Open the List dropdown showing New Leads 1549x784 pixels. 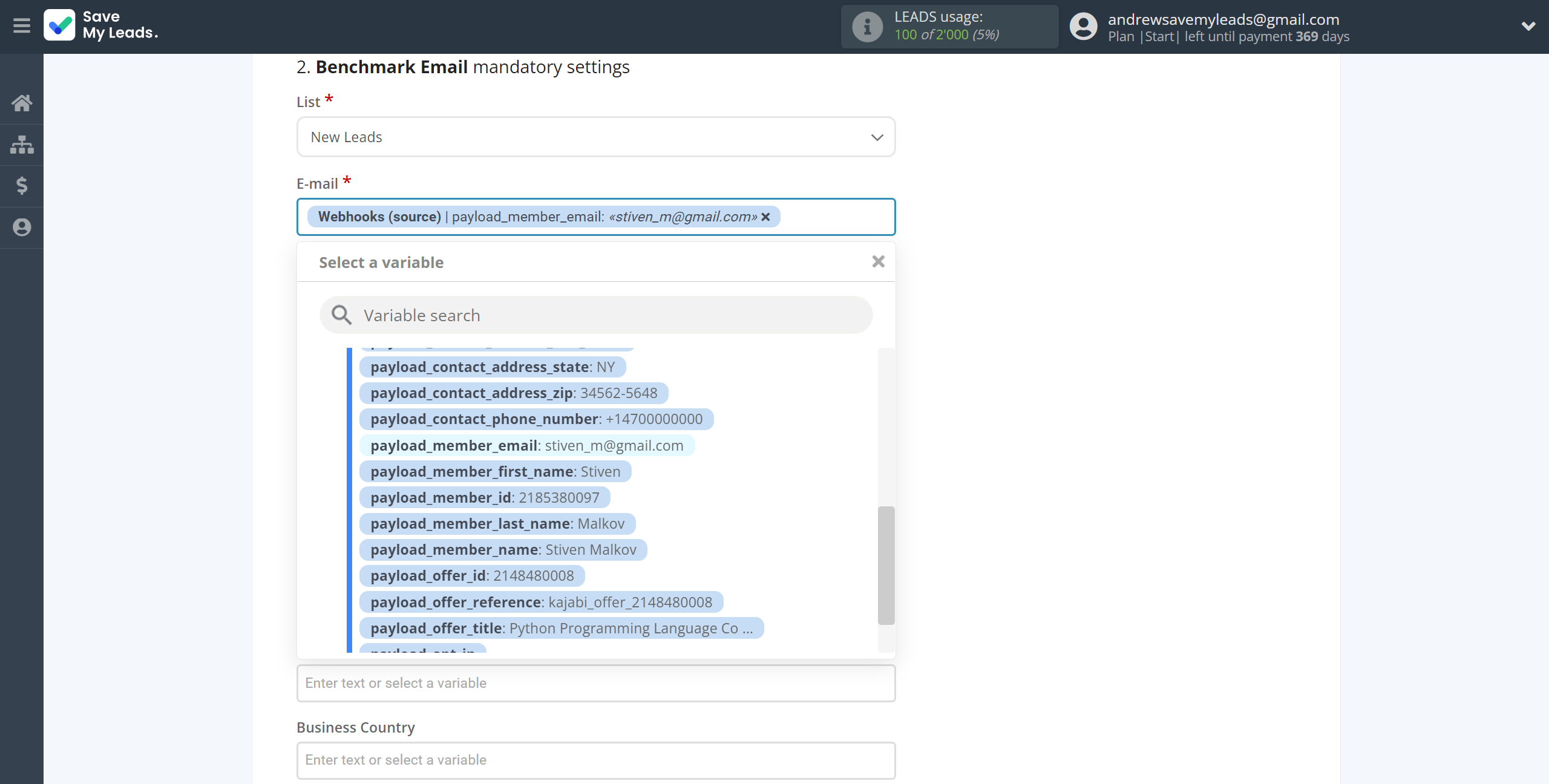tap(596, 137)
